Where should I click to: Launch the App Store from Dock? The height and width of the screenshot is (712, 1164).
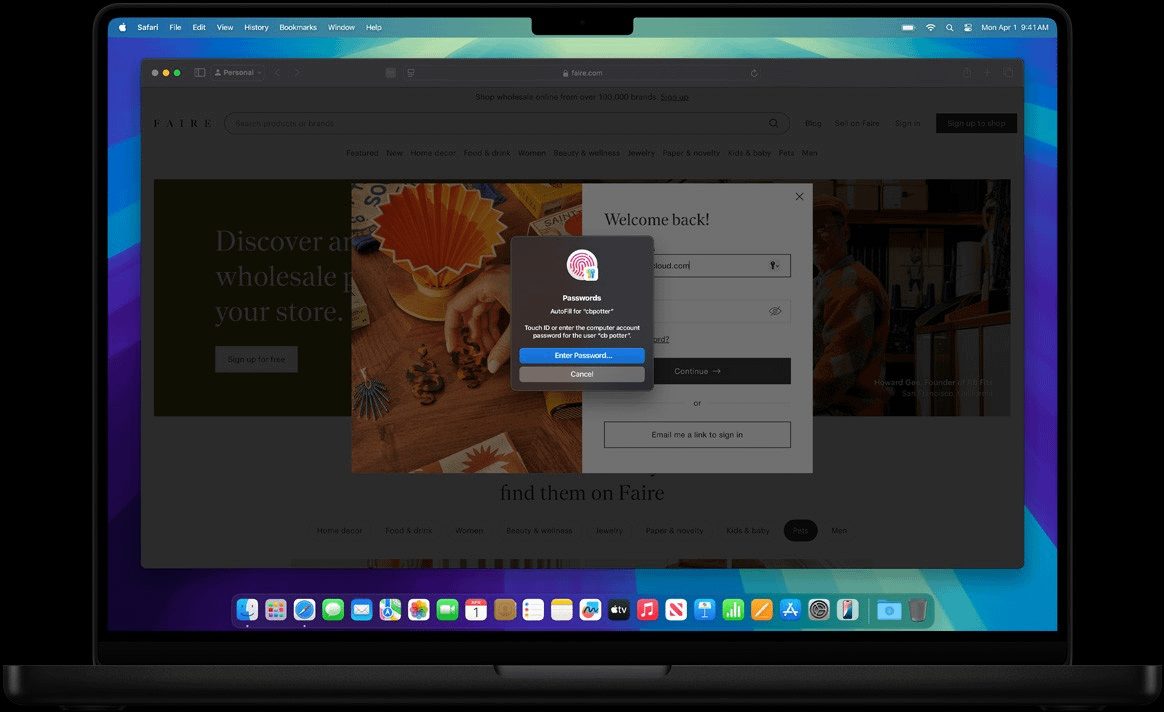[x=790, y=610]
